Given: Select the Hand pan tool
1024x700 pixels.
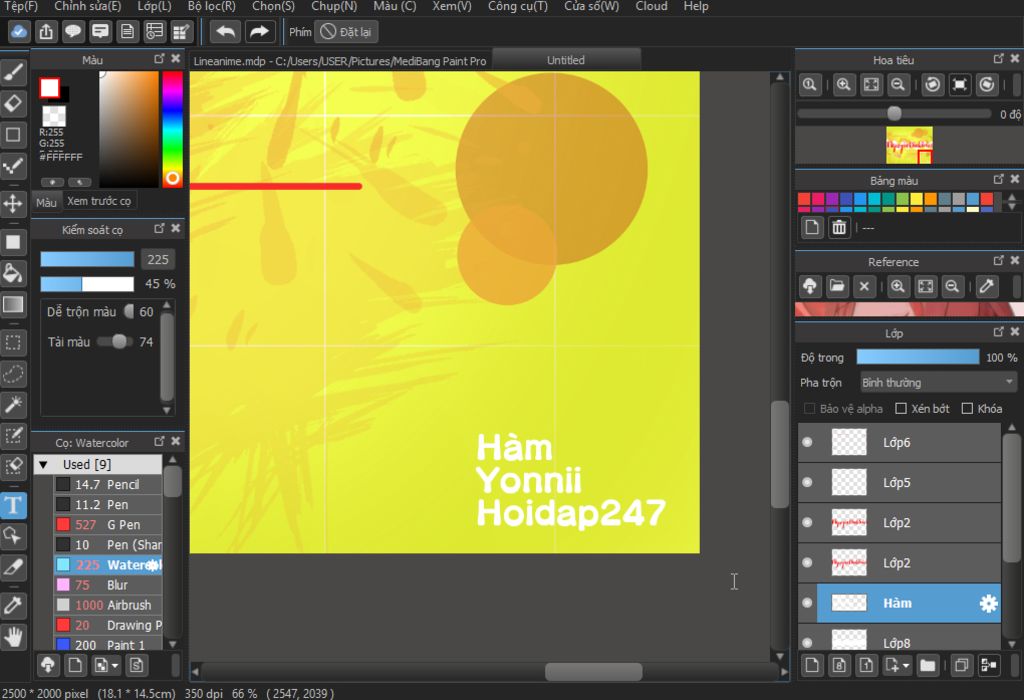Looking at the screenshot, I should click(13, 636).
